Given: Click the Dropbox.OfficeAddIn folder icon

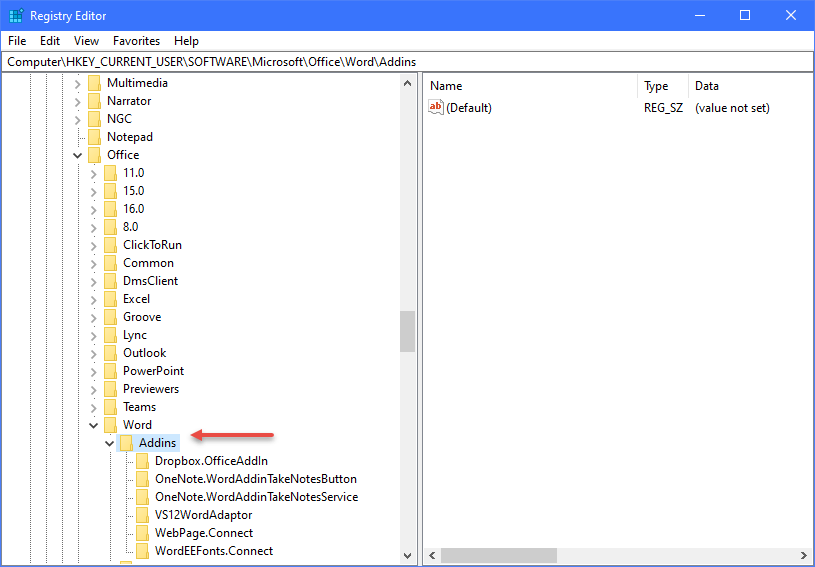Looking at the screenshot, I should (142, 461).
